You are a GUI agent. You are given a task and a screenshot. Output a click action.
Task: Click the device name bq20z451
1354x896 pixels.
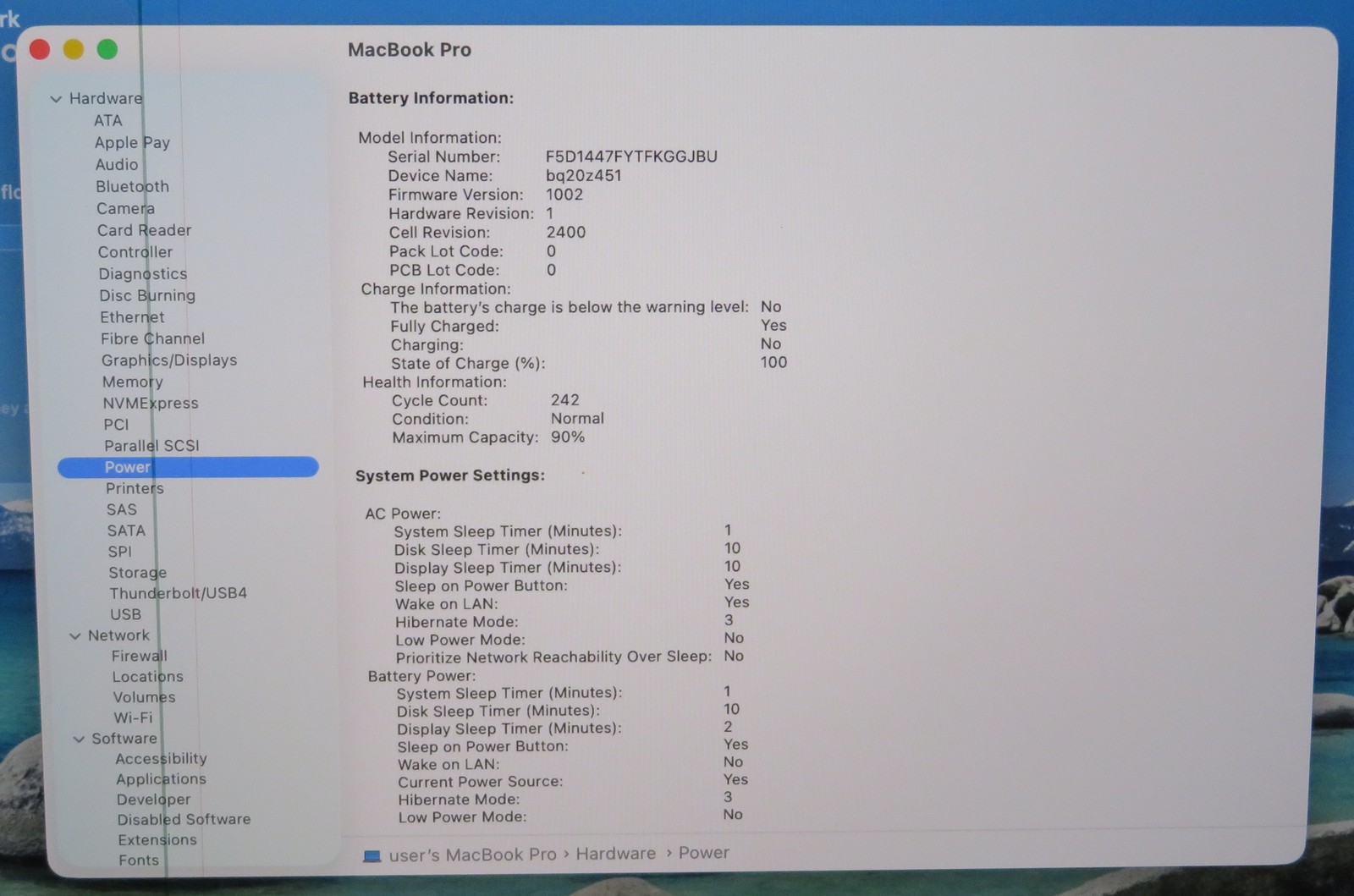(x=583, y=176)
